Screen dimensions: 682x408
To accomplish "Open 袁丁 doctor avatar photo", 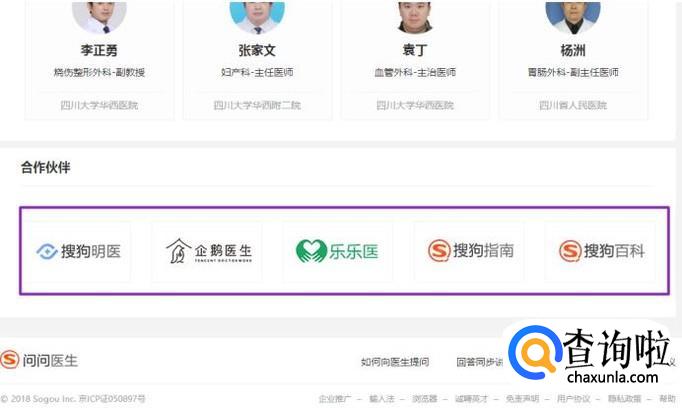I will pos(415,16).
